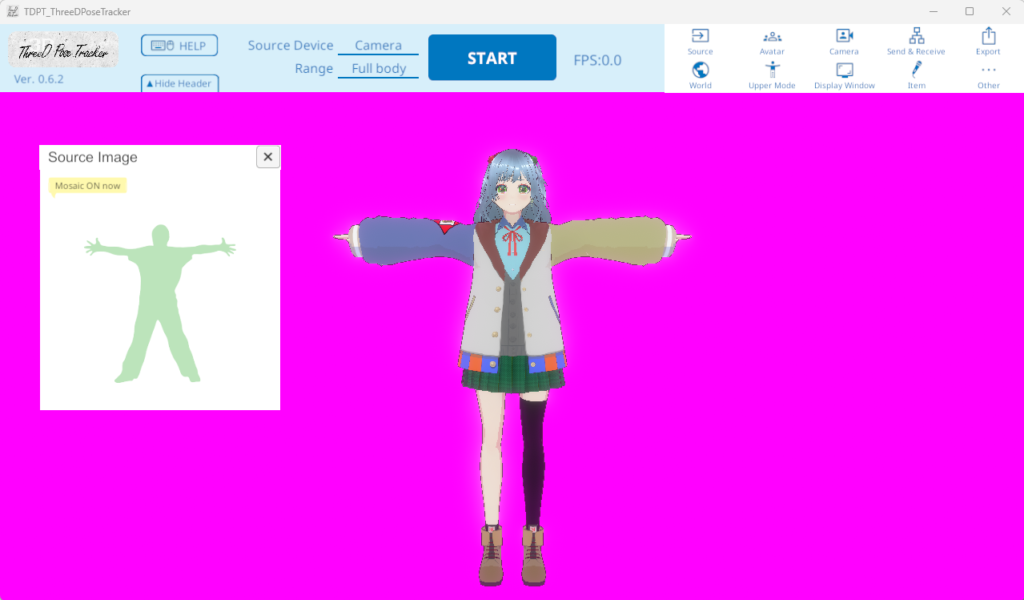Click the Ver. 0.6.2 version text
The image size is (1024, 600).
coord(39,79)
